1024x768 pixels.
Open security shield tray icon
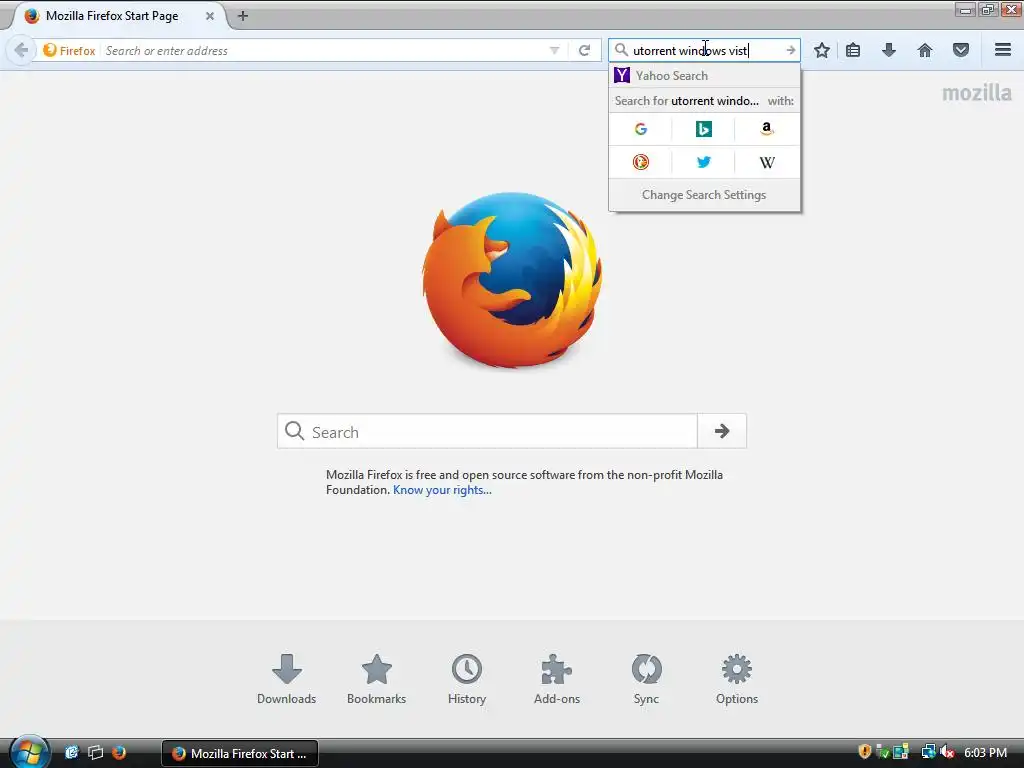click(865, 752)
